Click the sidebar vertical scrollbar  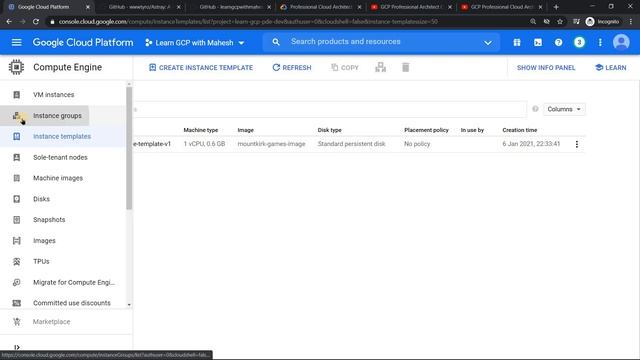point(129,149)
